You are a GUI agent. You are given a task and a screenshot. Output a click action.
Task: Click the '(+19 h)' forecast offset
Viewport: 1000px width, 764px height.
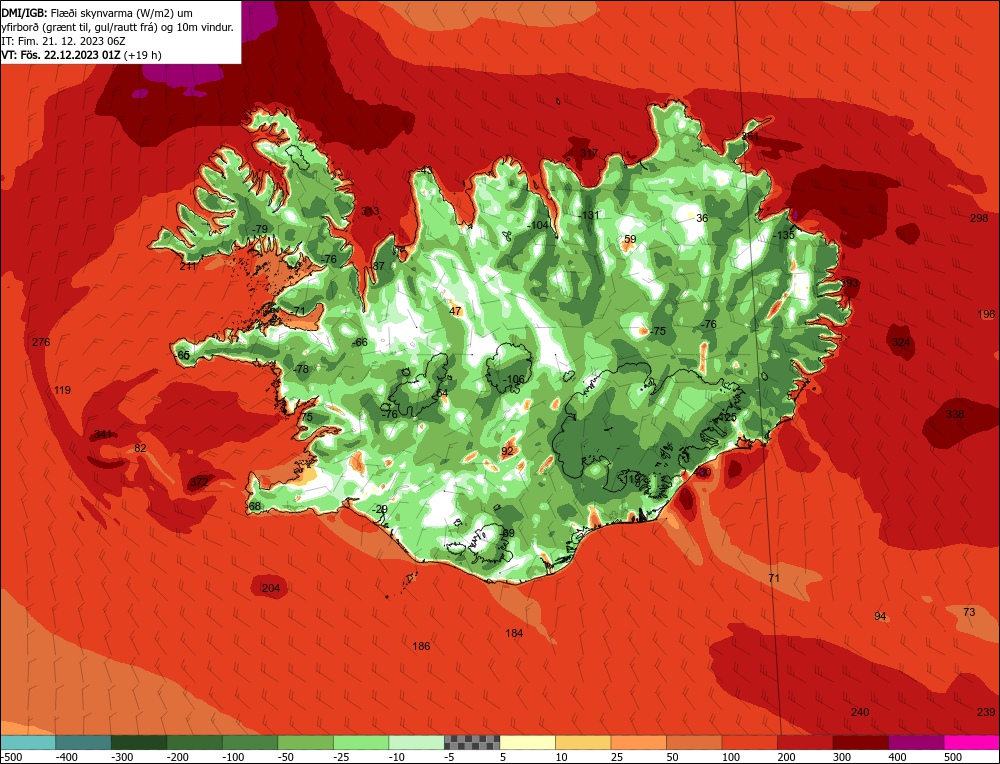[x=143, y=55]
